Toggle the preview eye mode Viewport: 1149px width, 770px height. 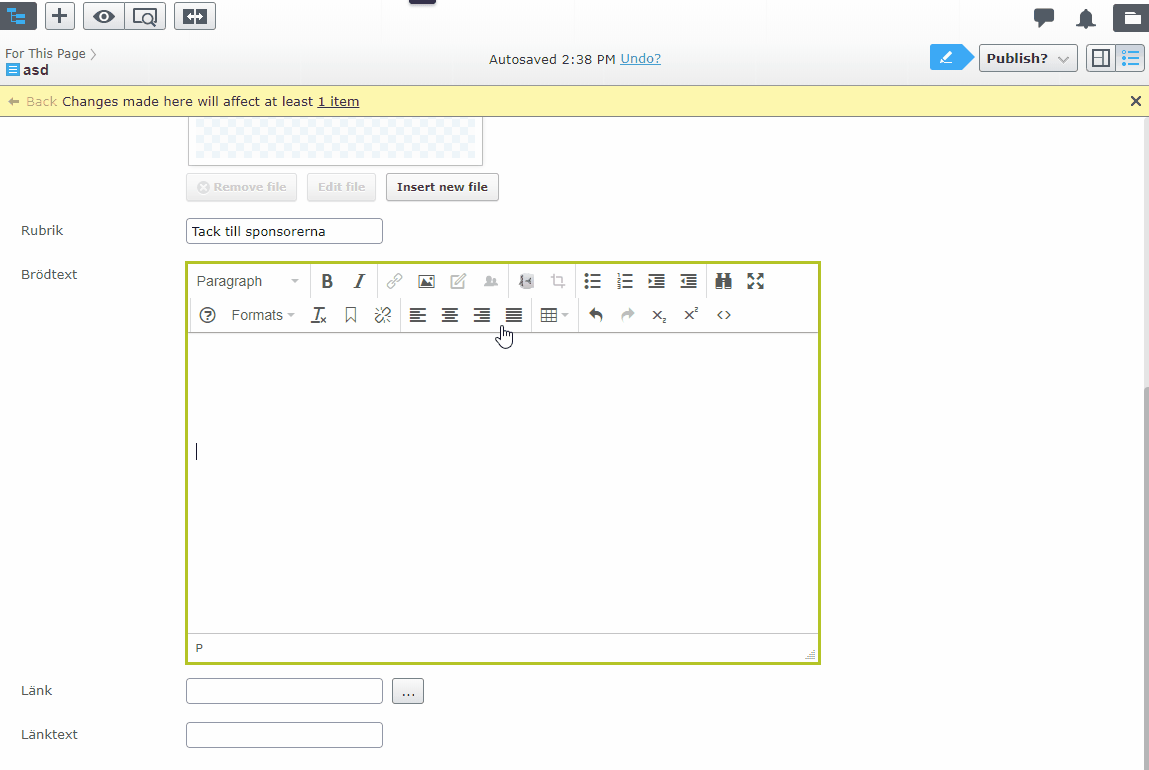104,16
